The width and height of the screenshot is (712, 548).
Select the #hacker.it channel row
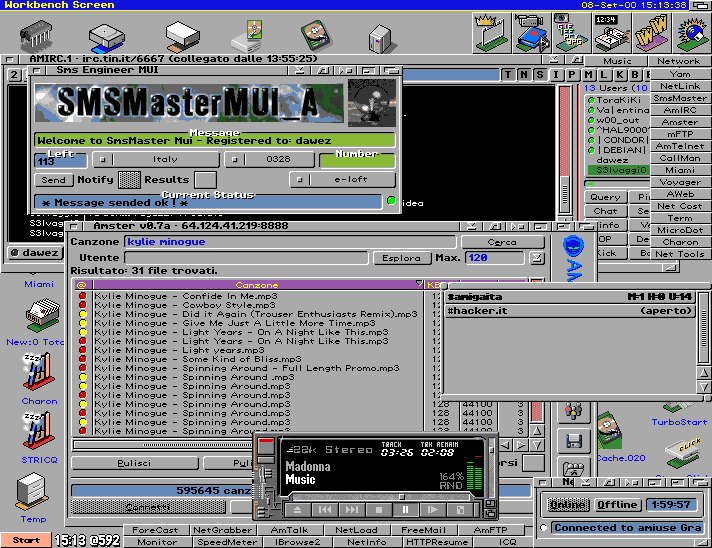pos(570,311)
